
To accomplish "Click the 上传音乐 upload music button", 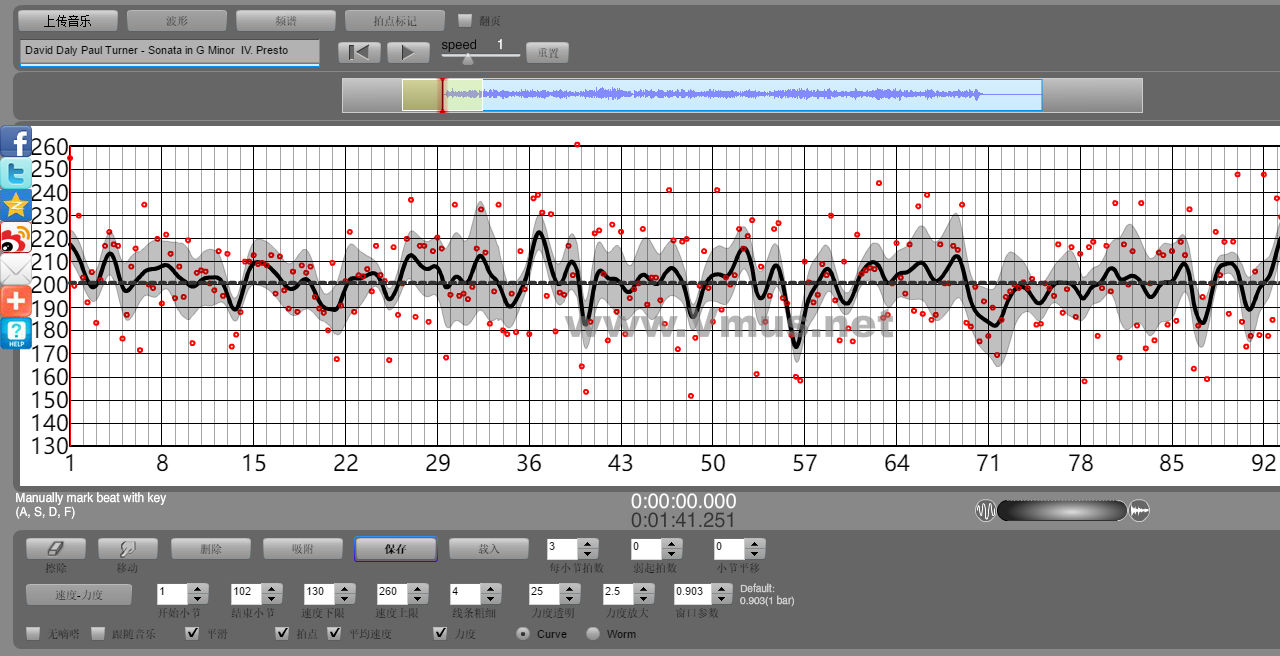I will [x=68, y=20].
